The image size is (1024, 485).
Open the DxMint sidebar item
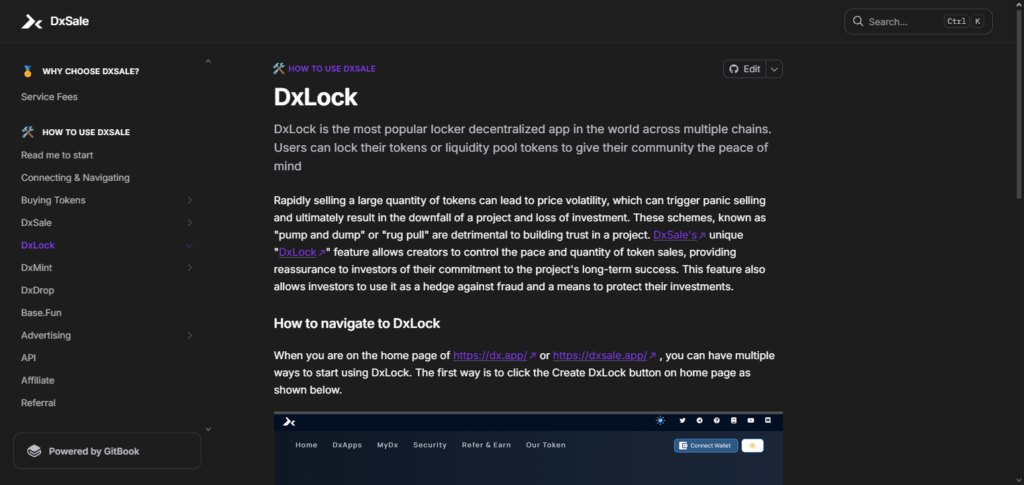[37, 268]
